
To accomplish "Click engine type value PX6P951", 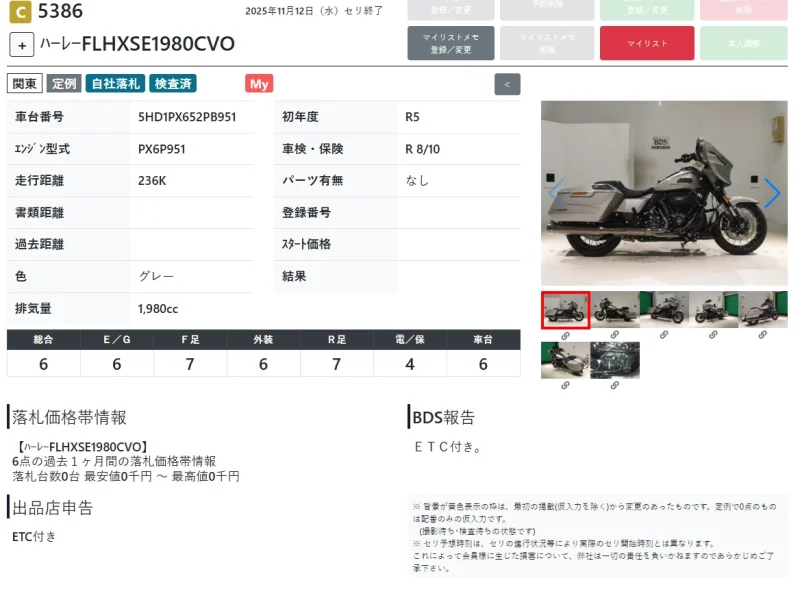I will click(162, 149).
